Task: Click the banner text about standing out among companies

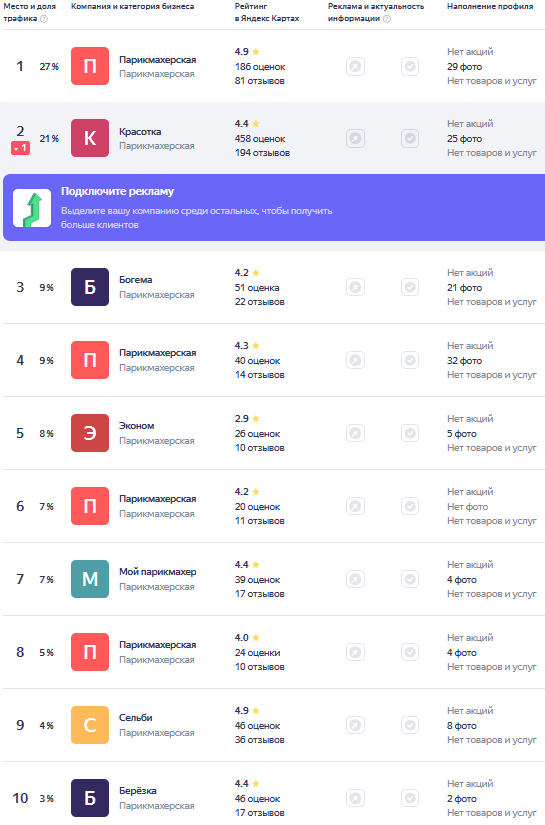Action: (x=197, y=218)
